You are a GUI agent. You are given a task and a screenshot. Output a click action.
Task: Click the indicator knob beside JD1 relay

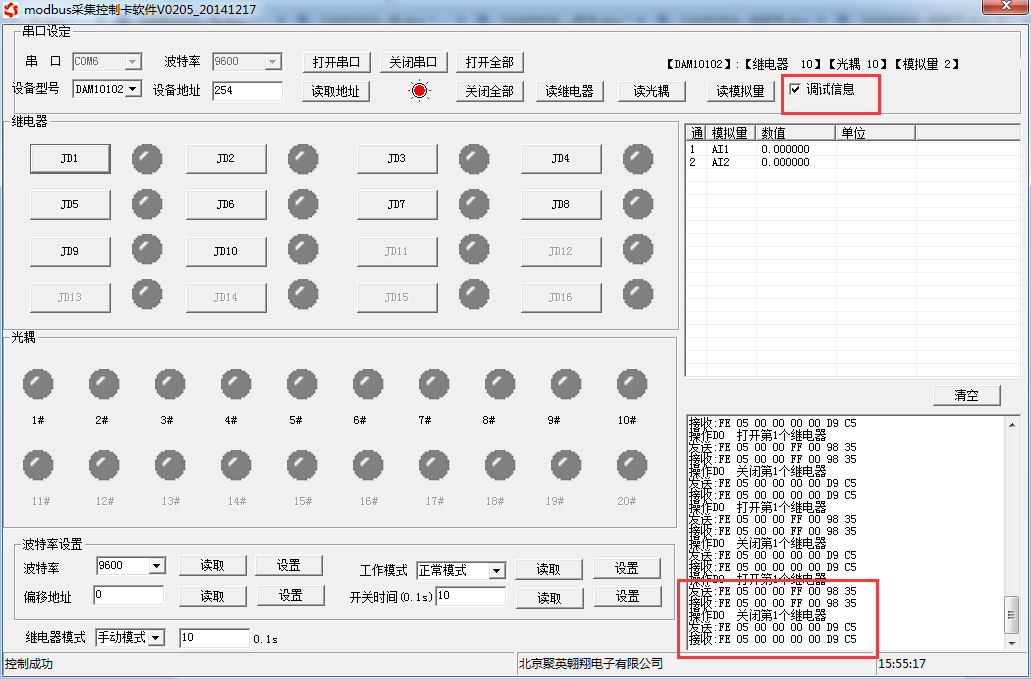pos(147,158)
